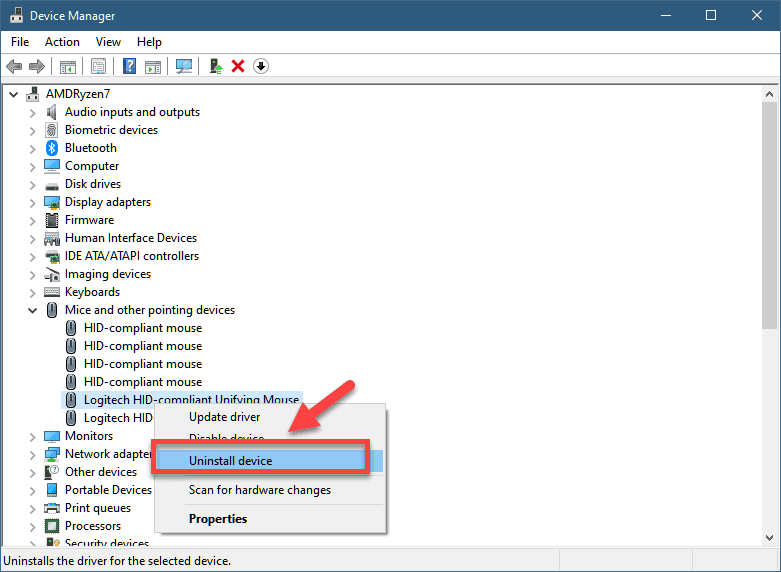Open the Action menu

(62, 42)
